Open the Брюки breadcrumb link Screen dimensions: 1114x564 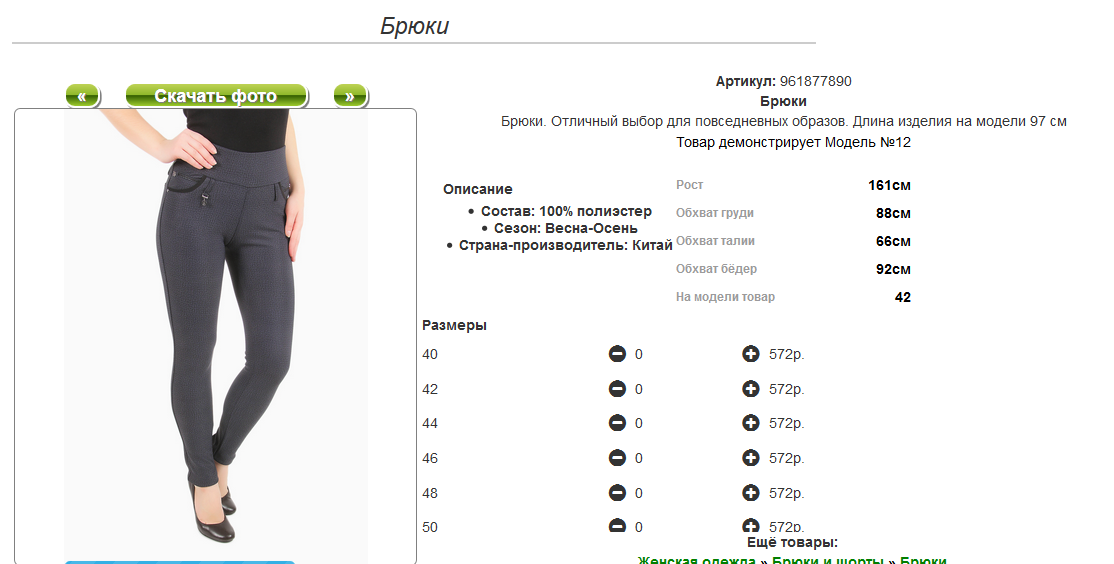[x=923, y=560]
